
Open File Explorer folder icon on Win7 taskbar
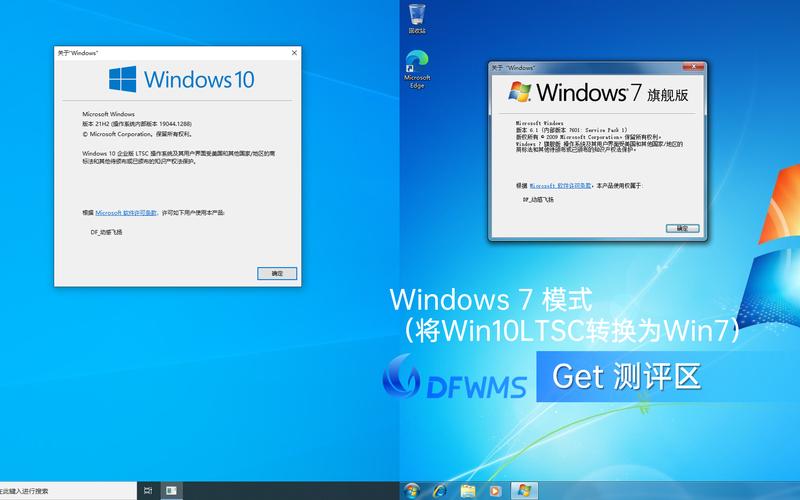pos(468,491)
